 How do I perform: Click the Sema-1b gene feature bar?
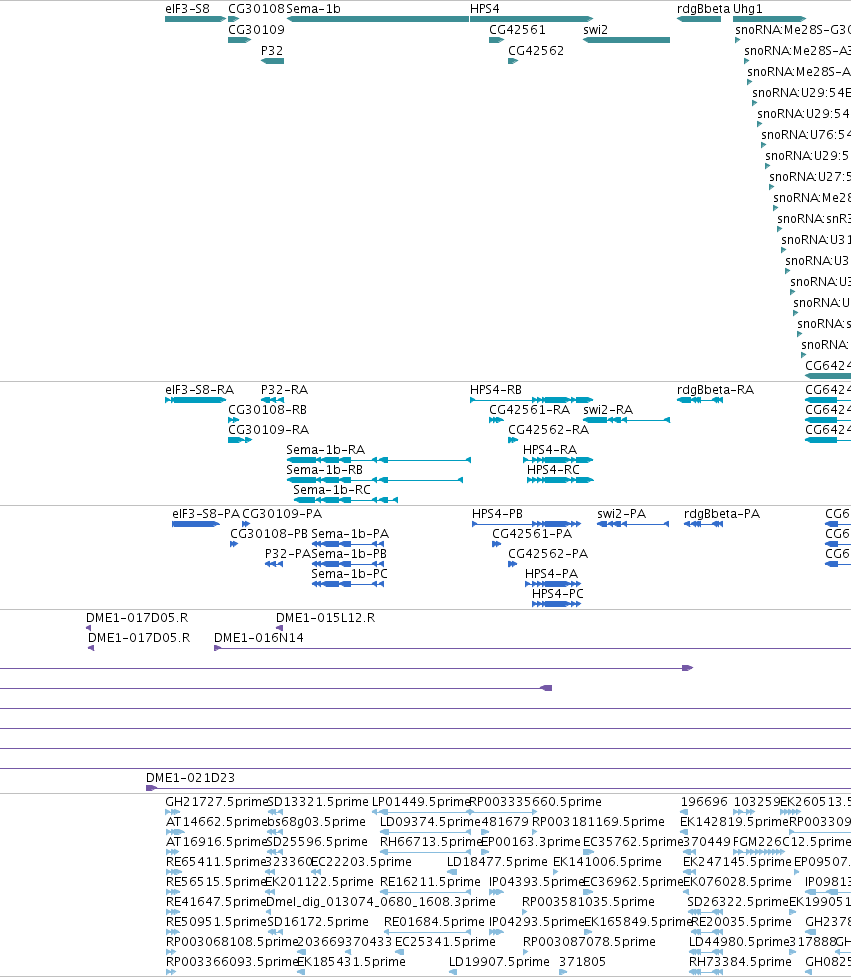(x=378, y=19)
